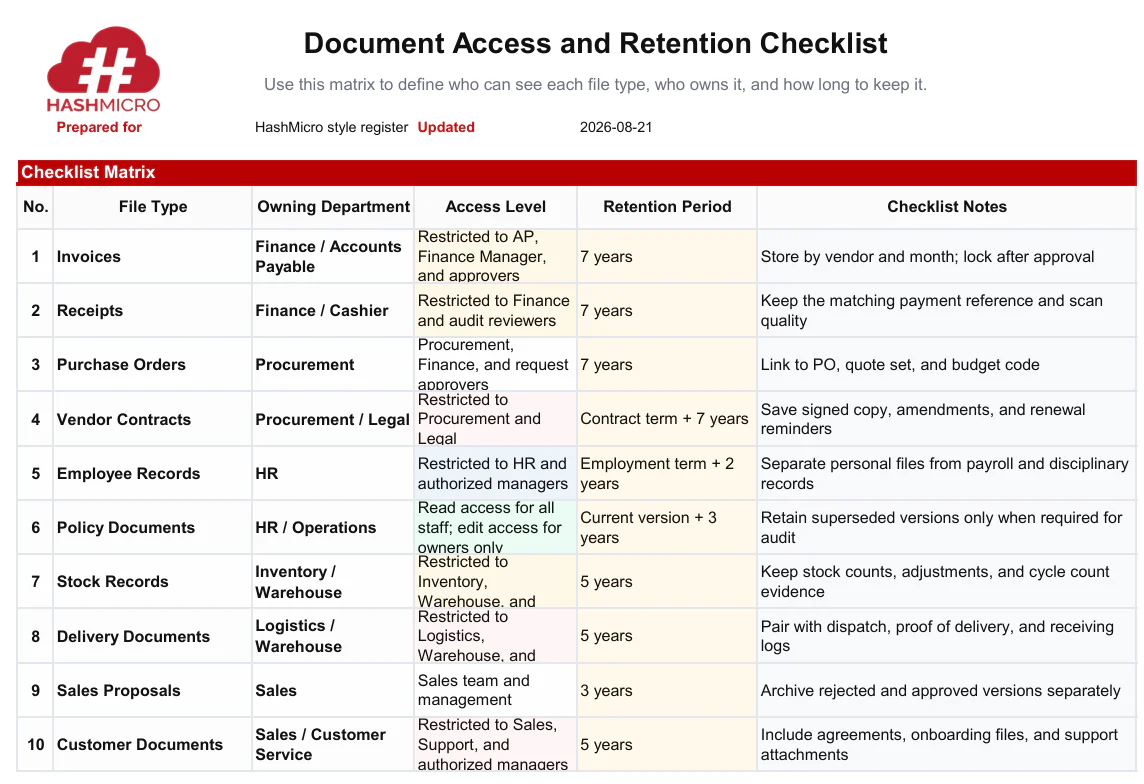Select the 'File Type' column header
Screen dimensions: 1144x784
[152, 206]
